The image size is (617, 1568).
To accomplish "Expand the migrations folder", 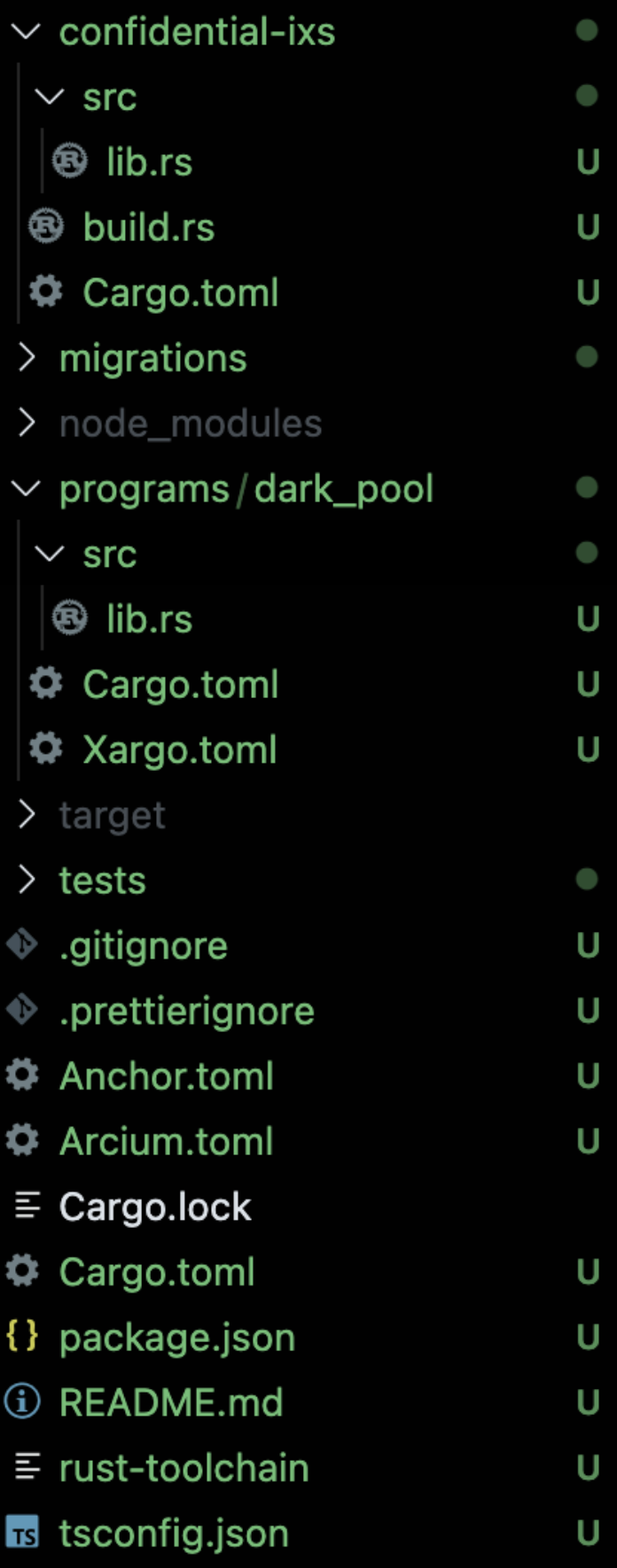I will [x=27, y=358].
